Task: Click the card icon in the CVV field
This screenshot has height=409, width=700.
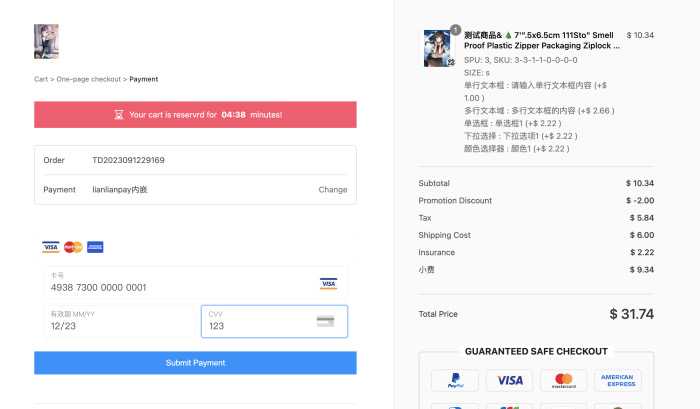Action: (x=325, y=321)
